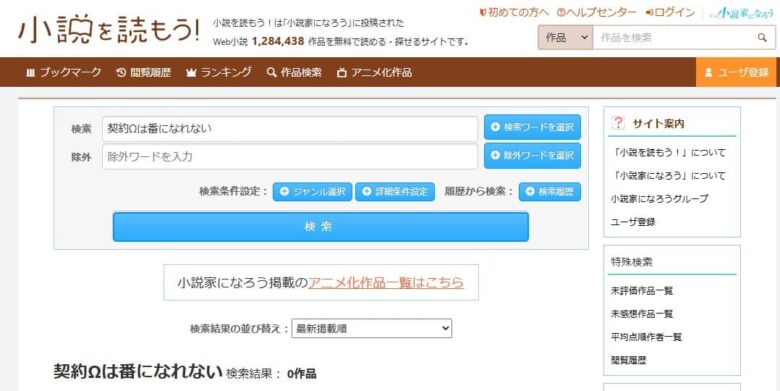
Task: Click the header magnifier search icon
Action: tap(762, 37)
